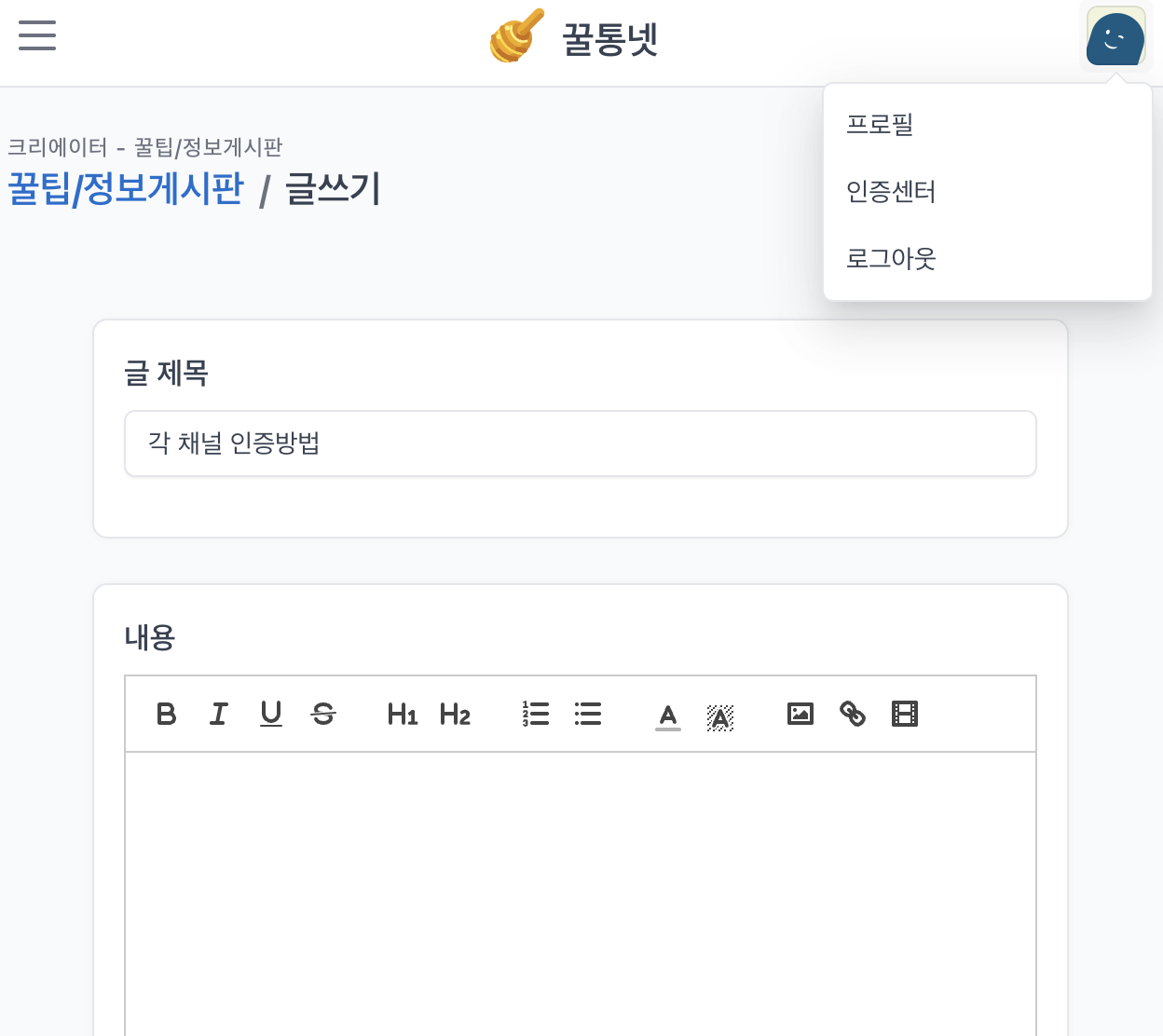Select 프로필 from the user menu
Viewport: 1163px width, 1036px height.
coord(880,125)
